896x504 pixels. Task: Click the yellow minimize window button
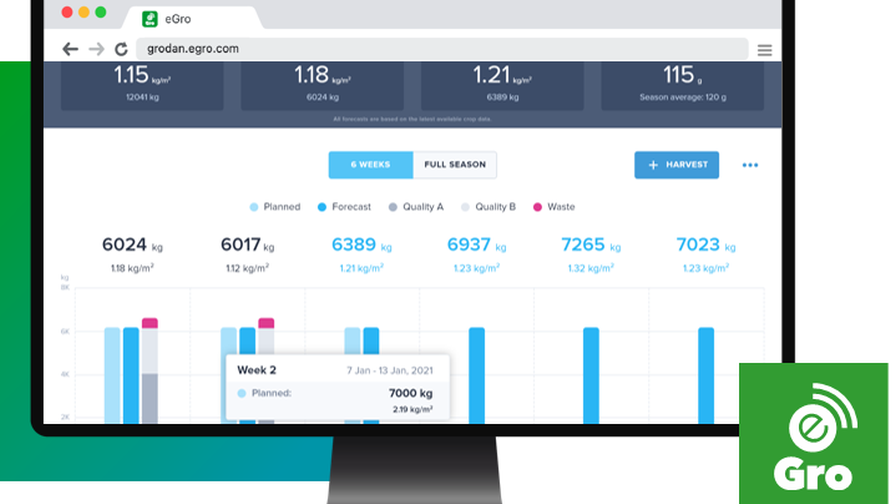(83, 12)
